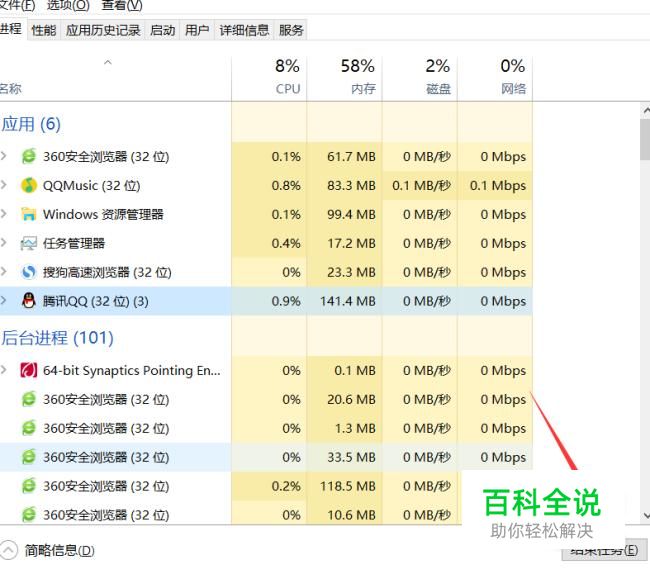Image resolution: width=650 pixels, height=574 pixels.
Task: Expand Windows 资源管理器 entry
Action: pos(4,214)
